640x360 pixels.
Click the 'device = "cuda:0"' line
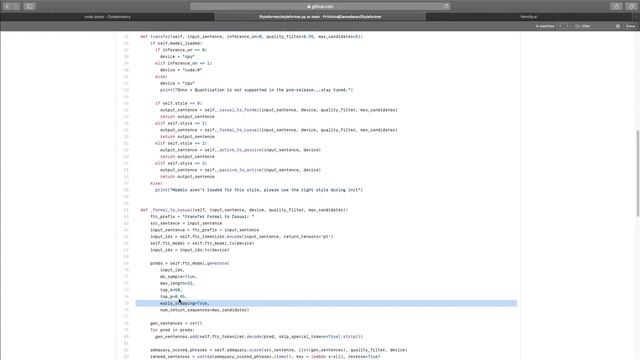pos(181,70)
